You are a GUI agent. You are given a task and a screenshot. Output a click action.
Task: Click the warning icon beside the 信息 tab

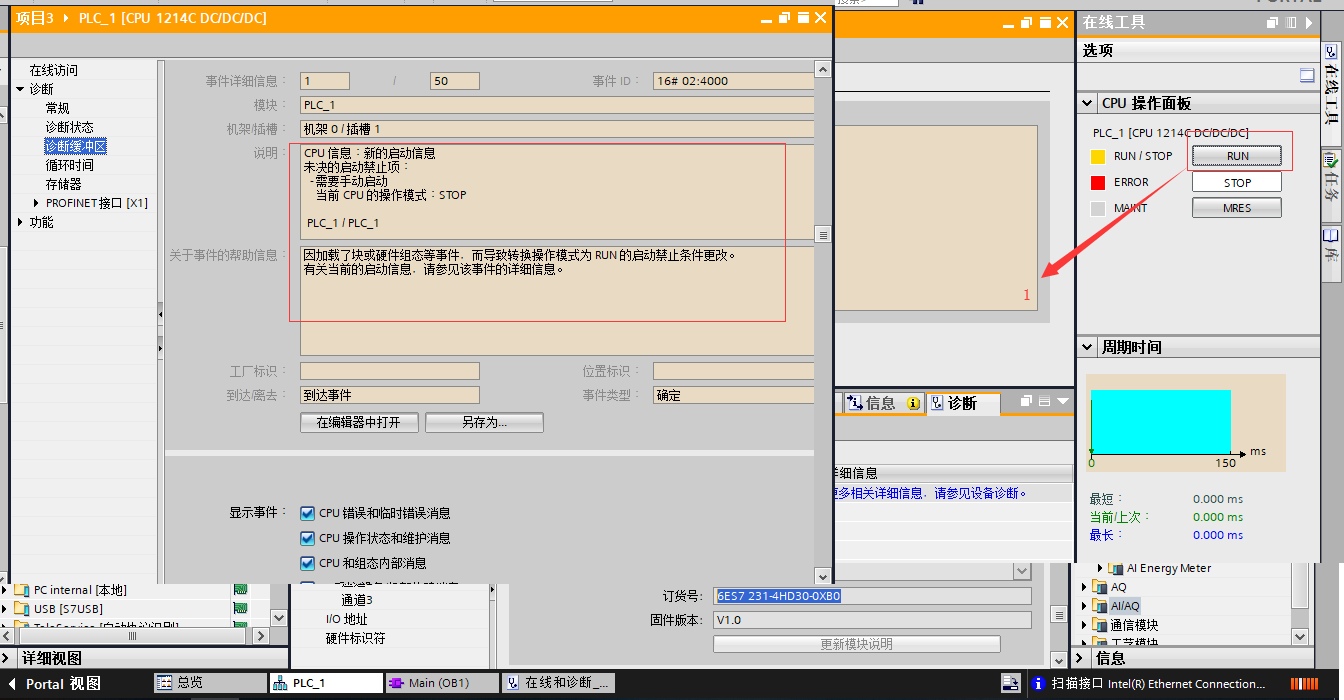(913, 403)
